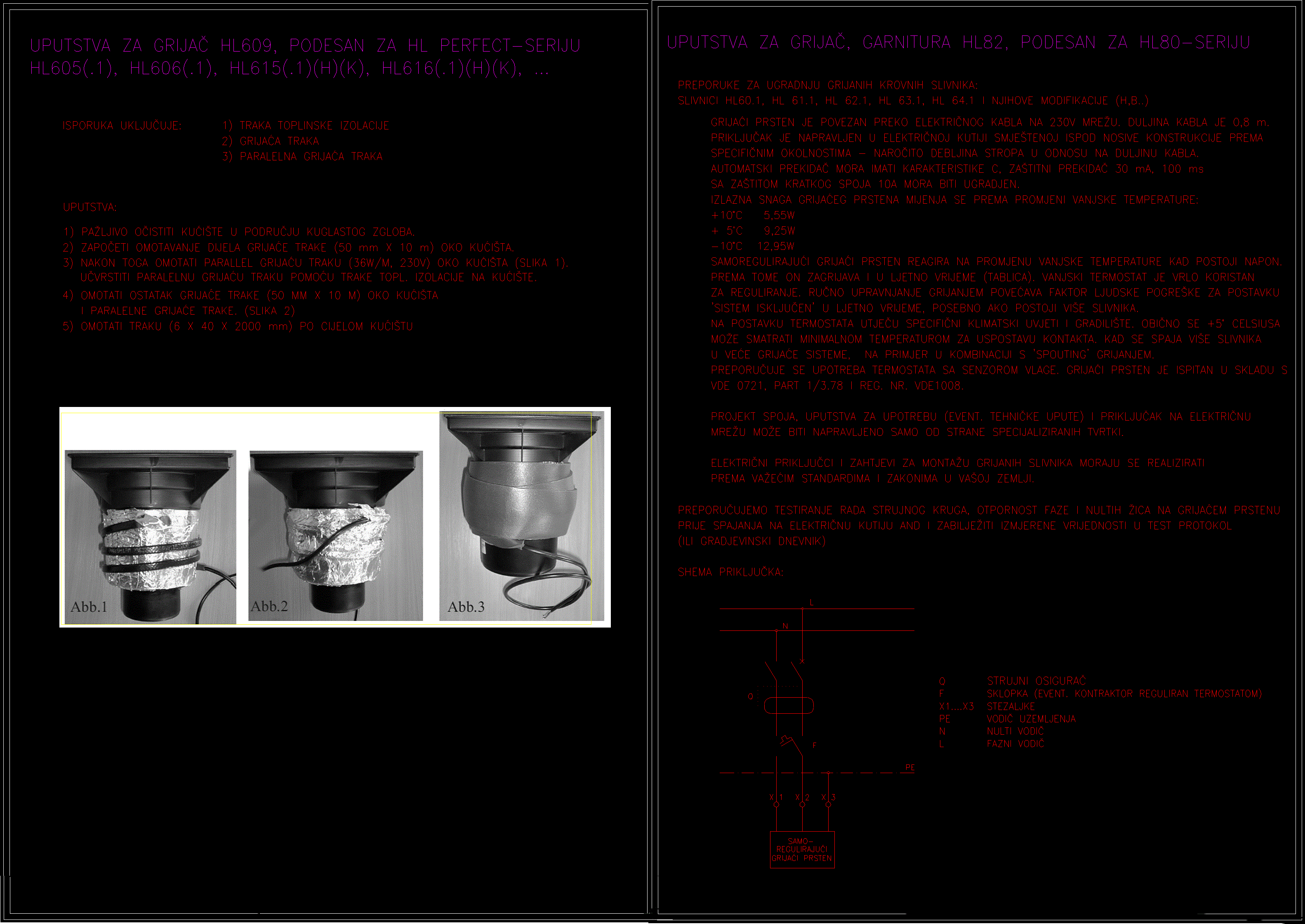
Task: Select legend entry 'L FAZNI VODIČ'
Action: click(992, 744)
